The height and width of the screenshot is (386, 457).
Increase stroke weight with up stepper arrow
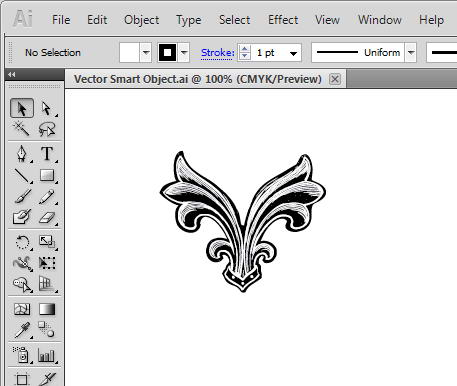pos(245,49)
